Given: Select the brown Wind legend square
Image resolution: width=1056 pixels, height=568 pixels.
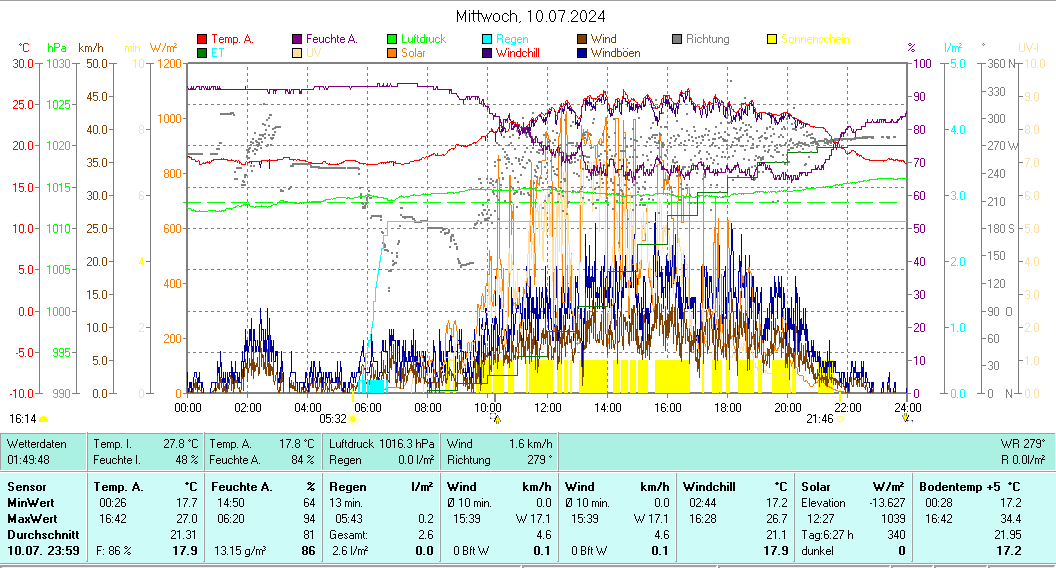Looking at the screenshot, I should 582,39.
